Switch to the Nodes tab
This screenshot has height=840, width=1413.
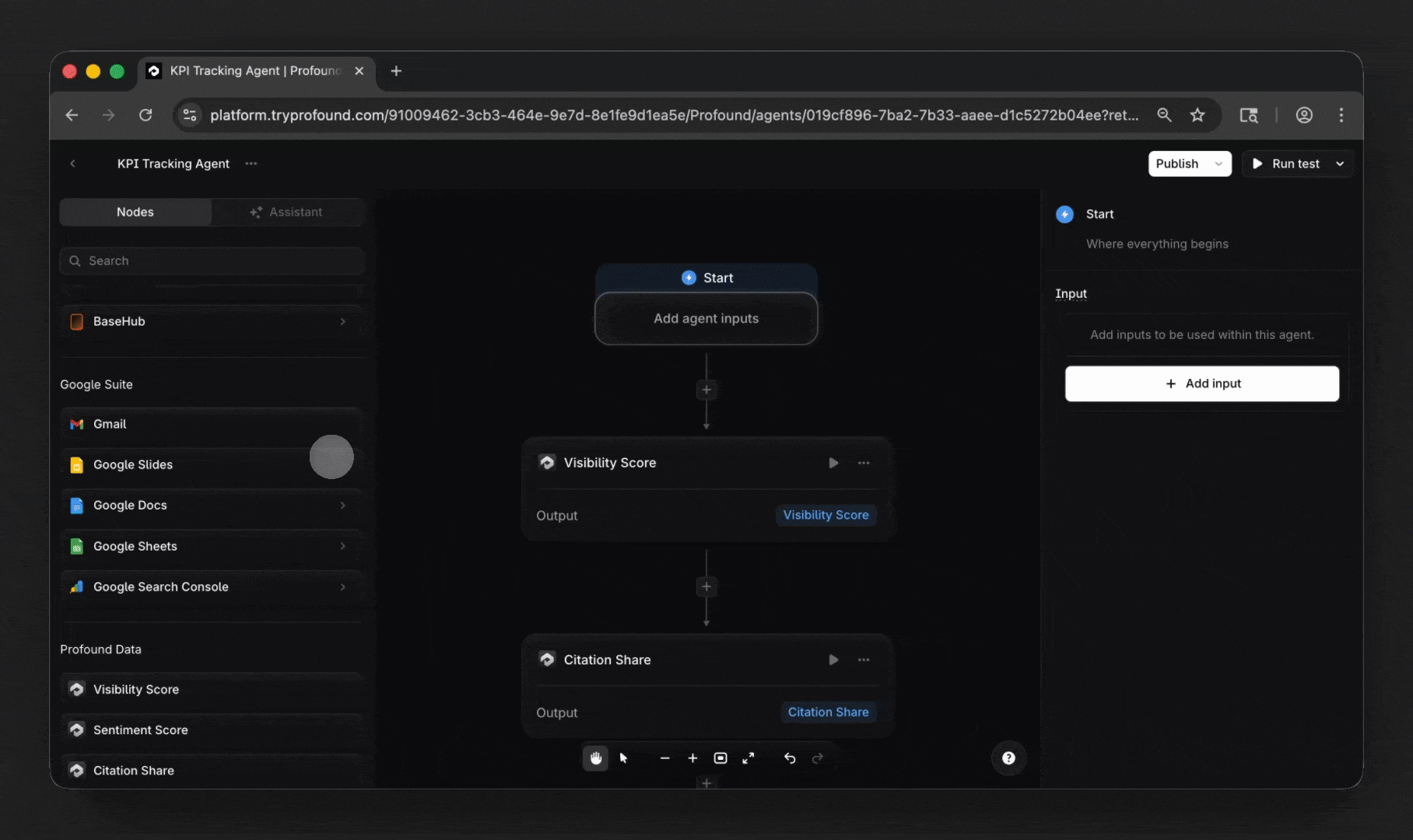pyautogui.click(x=135, y=212)
